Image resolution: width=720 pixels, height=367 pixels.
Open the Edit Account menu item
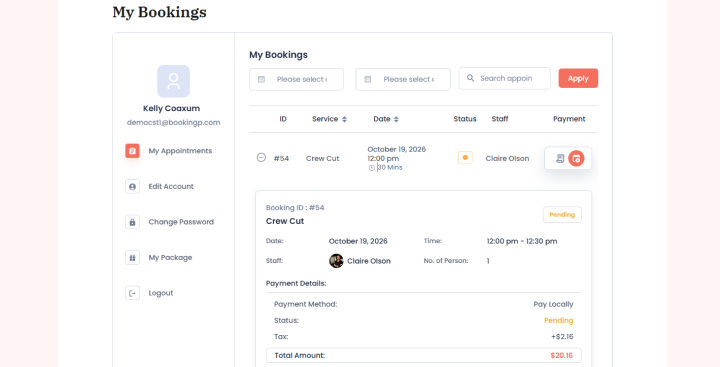171,186
